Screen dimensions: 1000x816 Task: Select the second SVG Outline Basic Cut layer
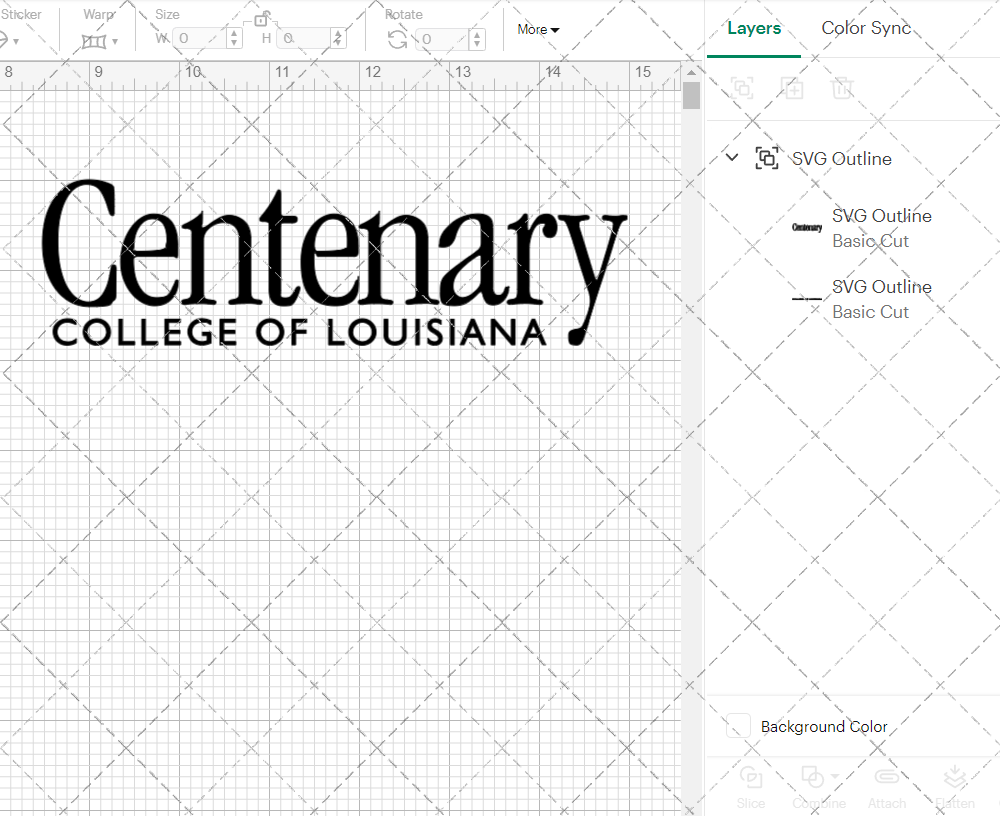click(x=881, y=299)
